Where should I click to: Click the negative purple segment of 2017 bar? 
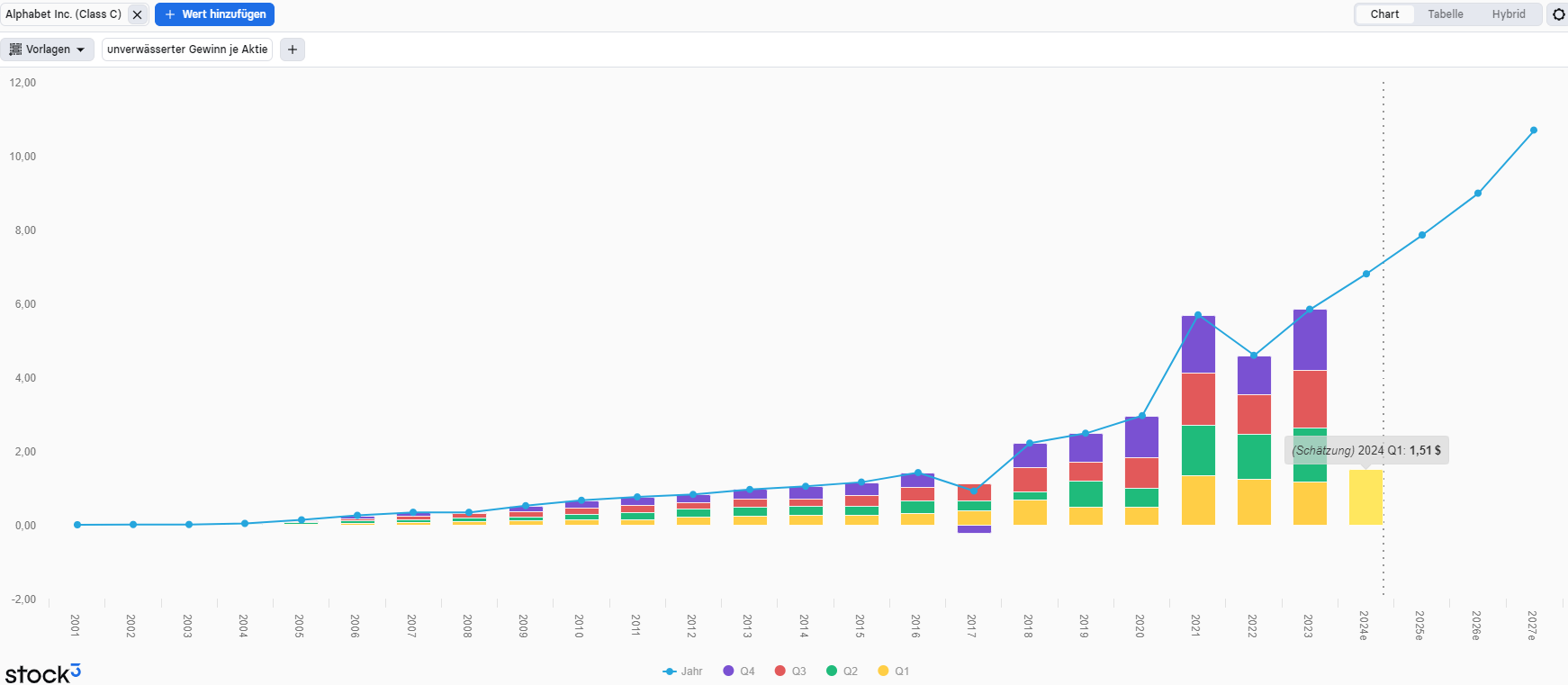tap(974, 529)
